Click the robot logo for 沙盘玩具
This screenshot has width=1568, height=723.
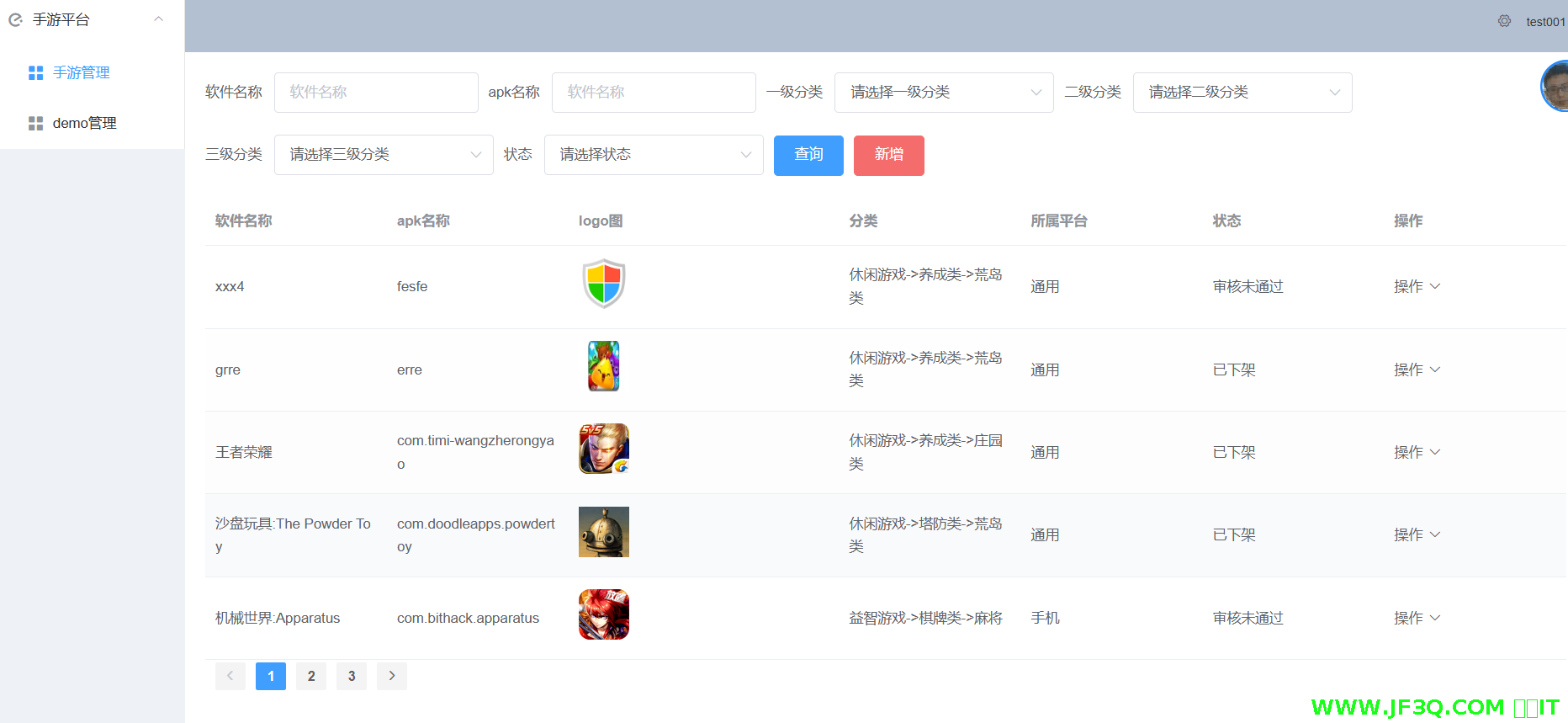pos(603,532)
